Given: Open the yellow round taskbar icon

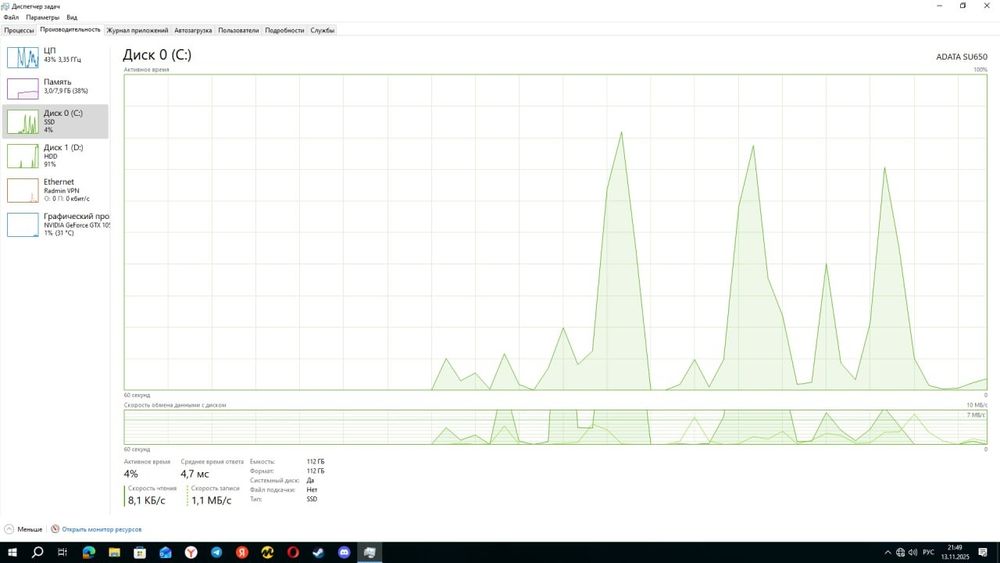Looking at the screenshot, I should click(267, 553).
